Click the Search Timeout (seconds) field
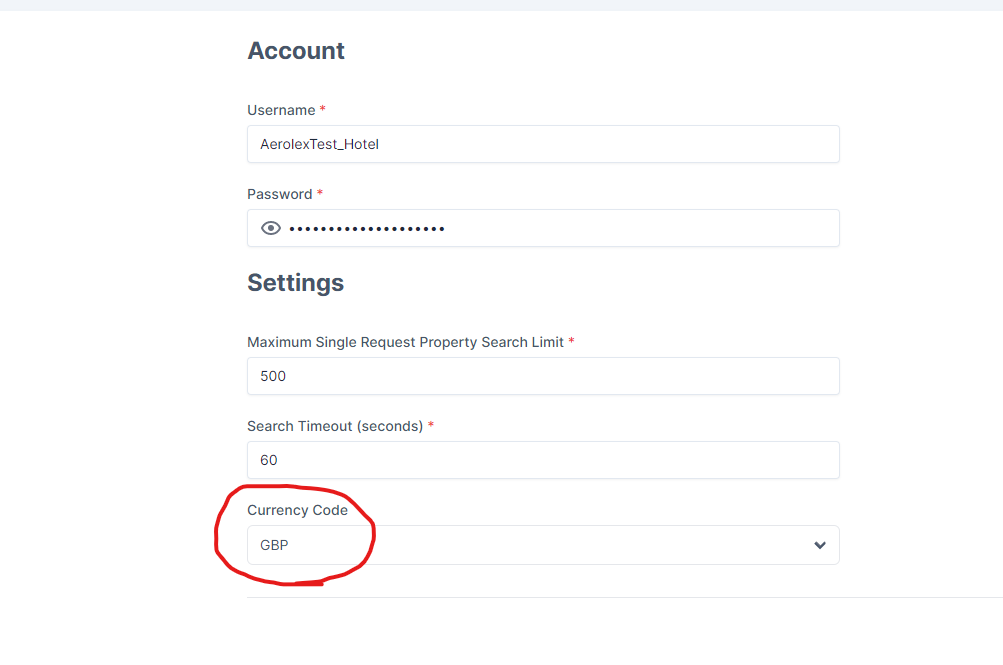Viewport: 1003px width, 665px height. pyautogui.click(x=543, y=460)
